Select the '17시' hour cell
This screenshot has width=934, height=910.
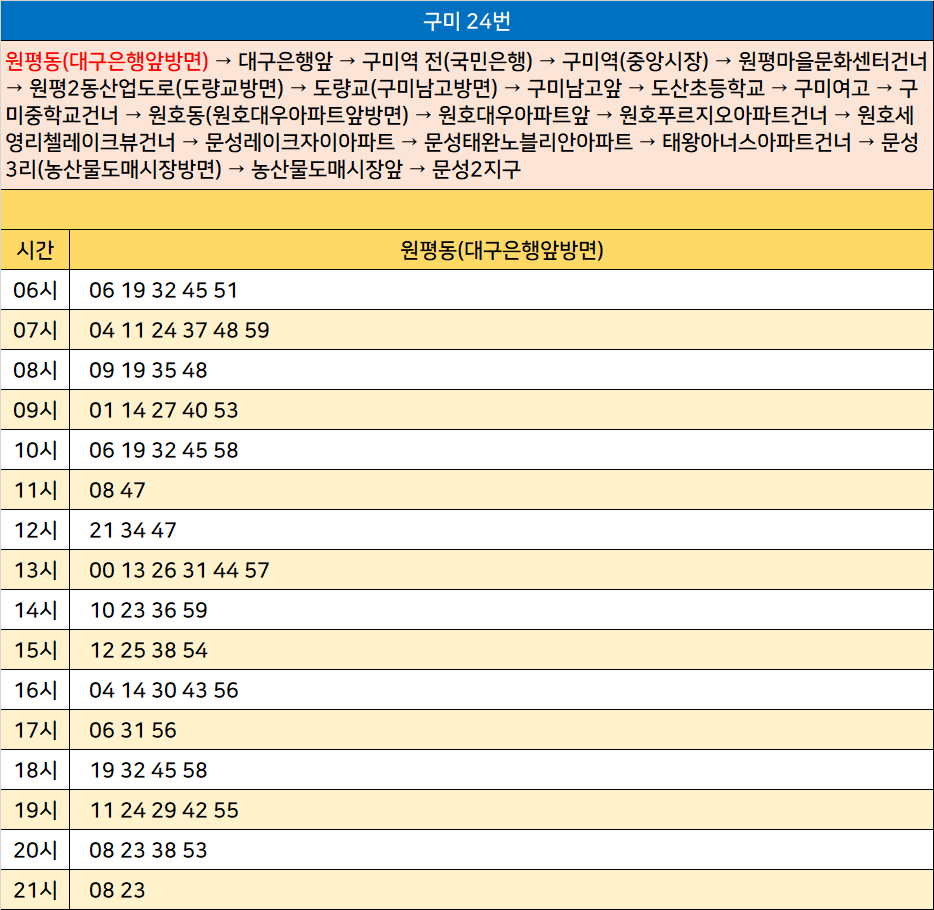[x=35, y=730]
